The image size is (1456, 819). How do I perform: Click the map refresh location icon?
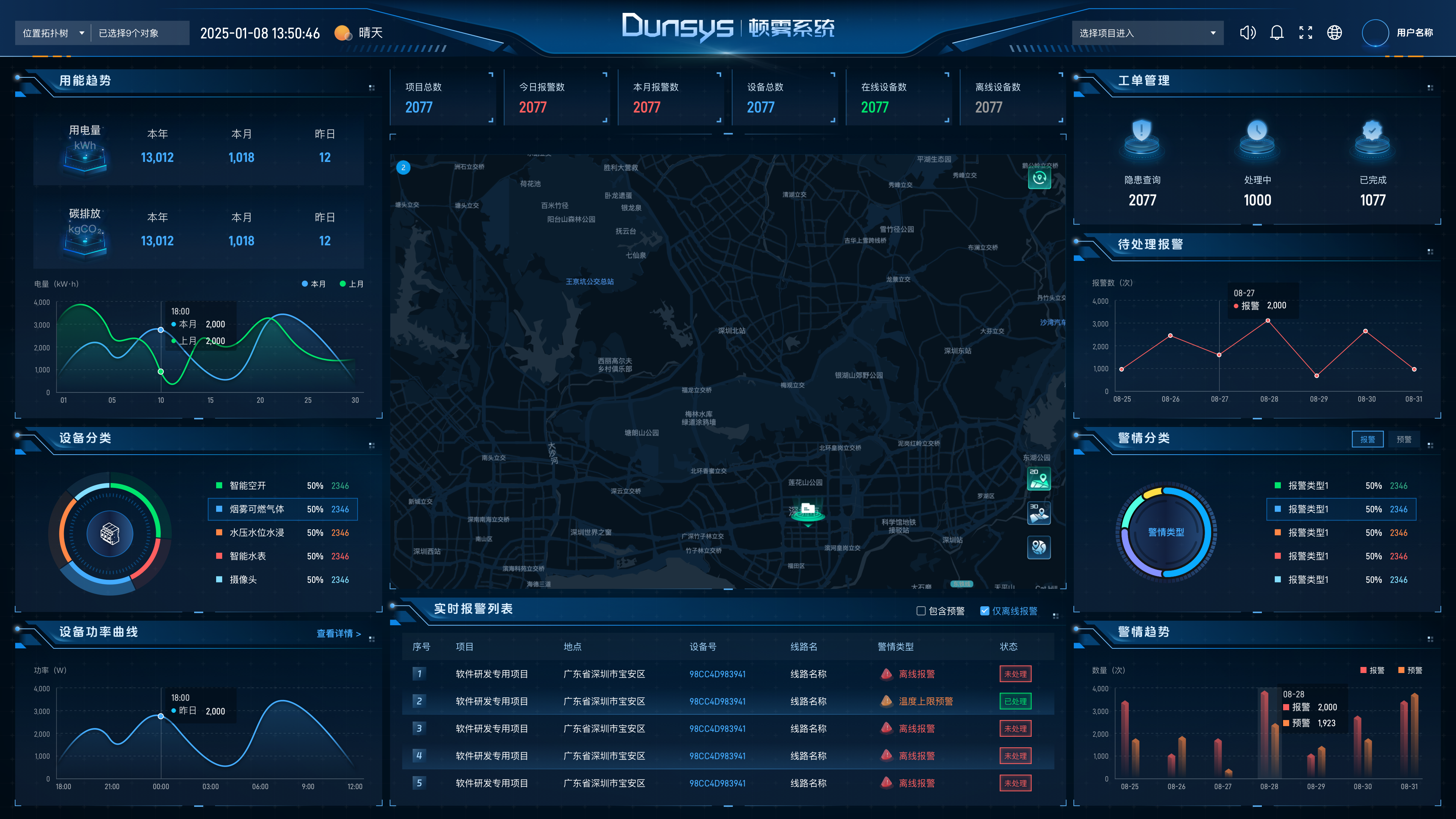[1039, 179]
